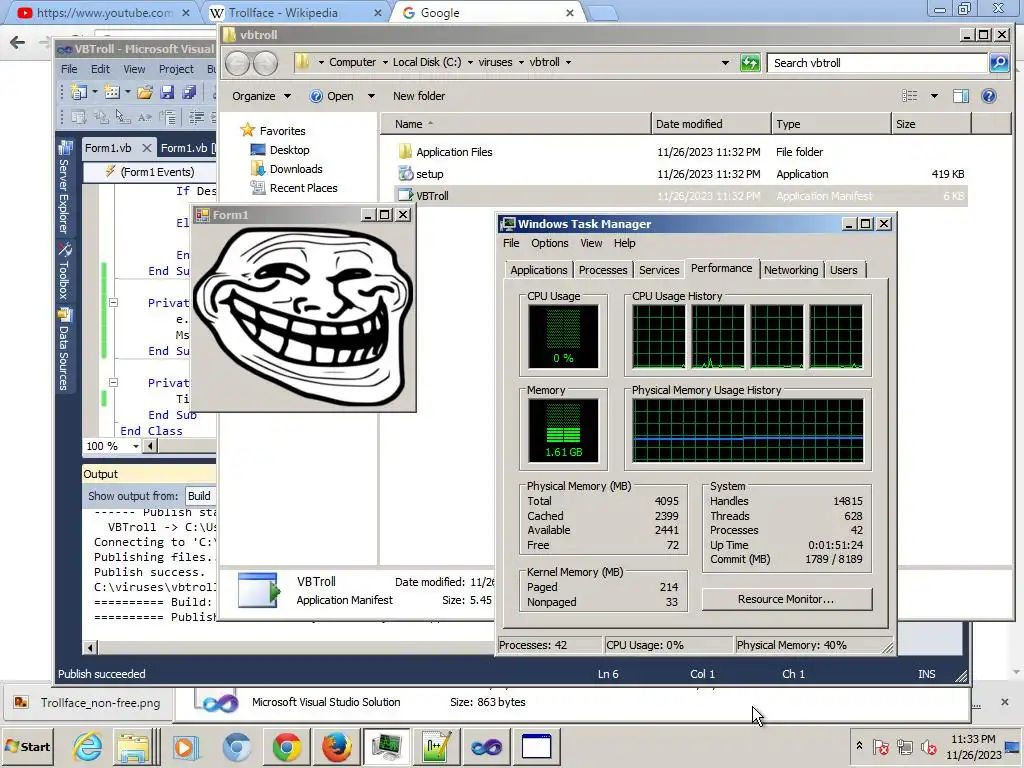
Task: Open Server Explorer side panel tab
Action: click(x=64, y=188)
